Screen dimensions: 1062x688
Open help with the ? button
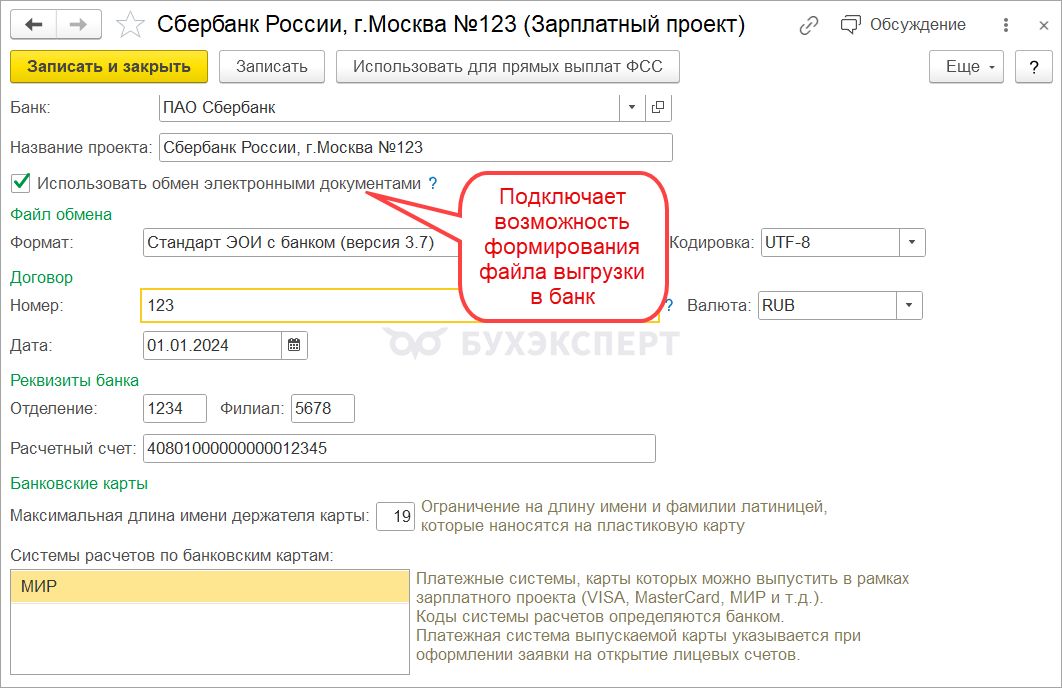1034,66
